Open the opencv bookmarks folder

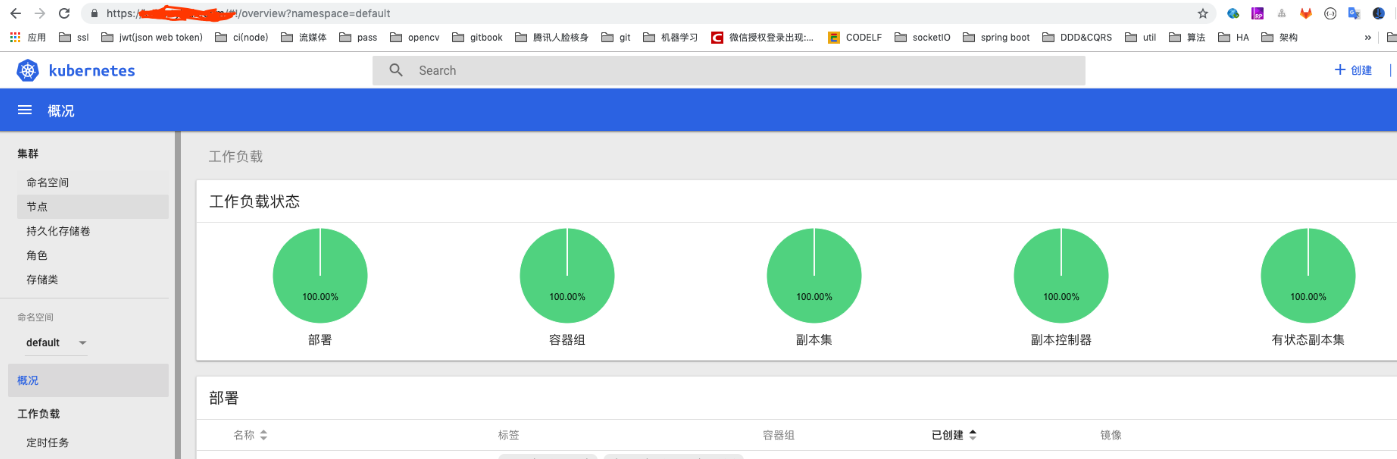point(414,37)
